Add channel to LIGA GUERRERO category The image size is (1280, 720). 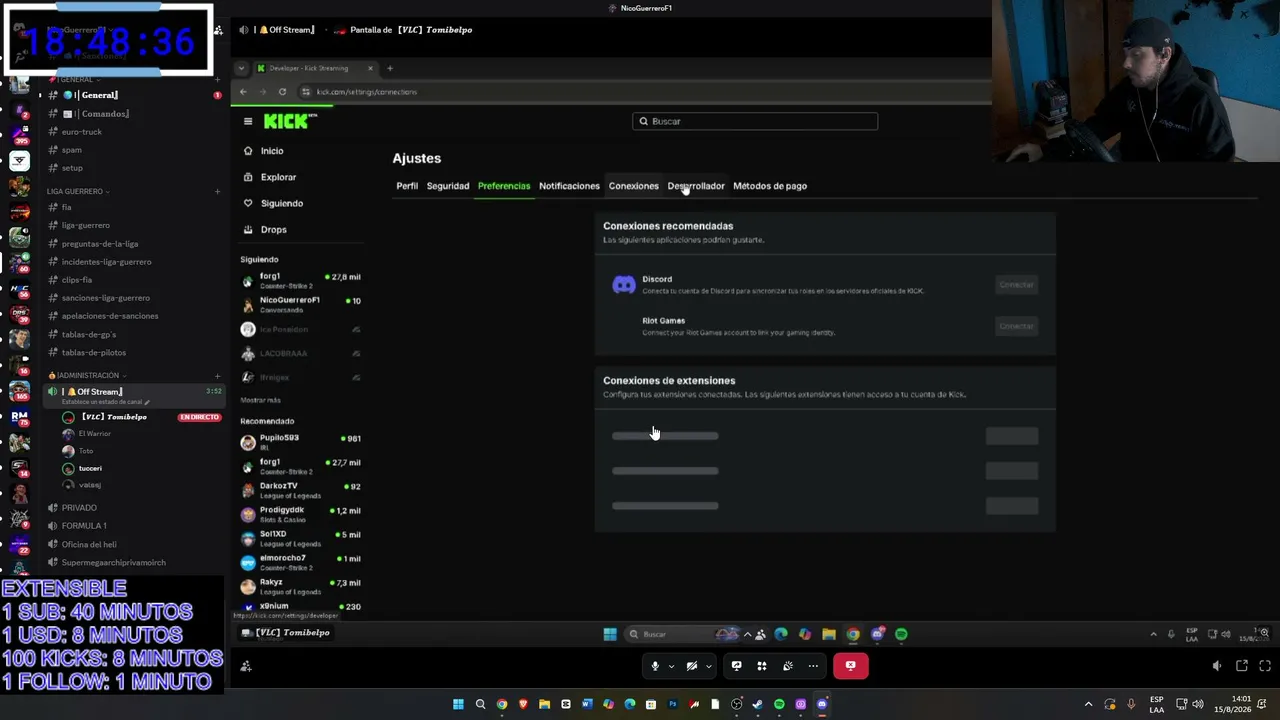(217, 191)
